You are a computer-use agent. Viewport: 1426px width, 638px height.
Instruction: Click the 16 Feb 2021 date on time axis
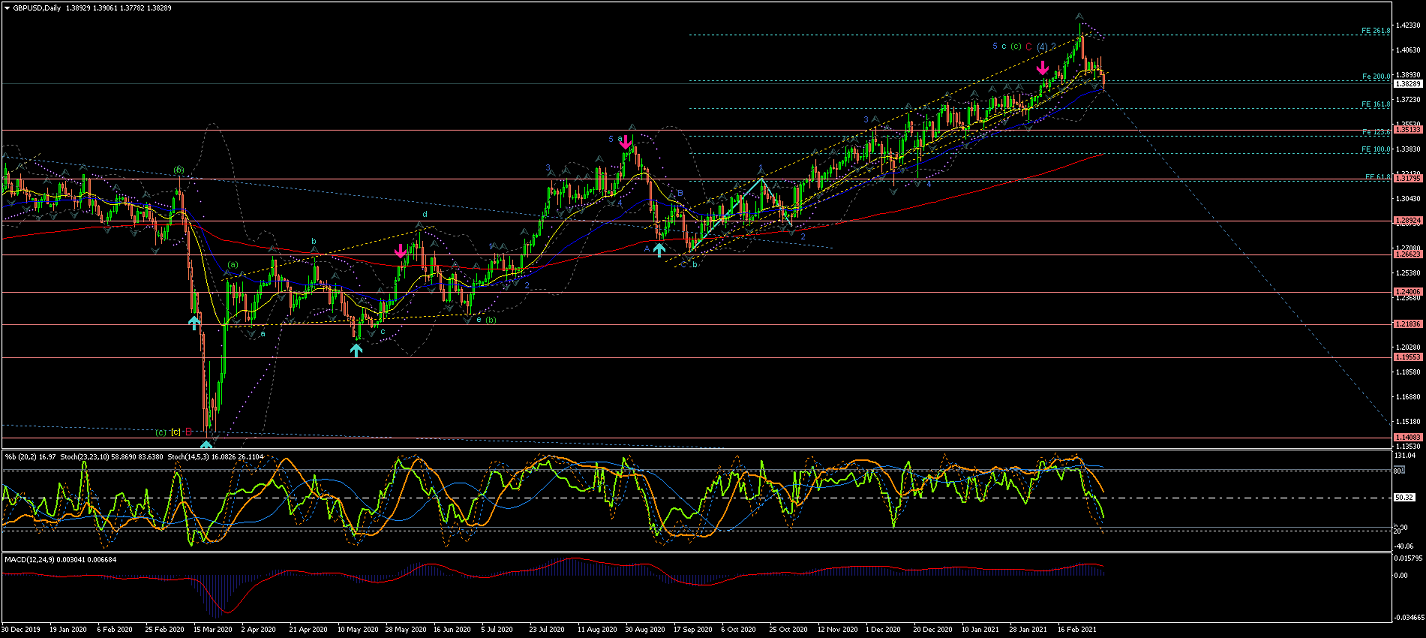click(x=1076, y=631)
